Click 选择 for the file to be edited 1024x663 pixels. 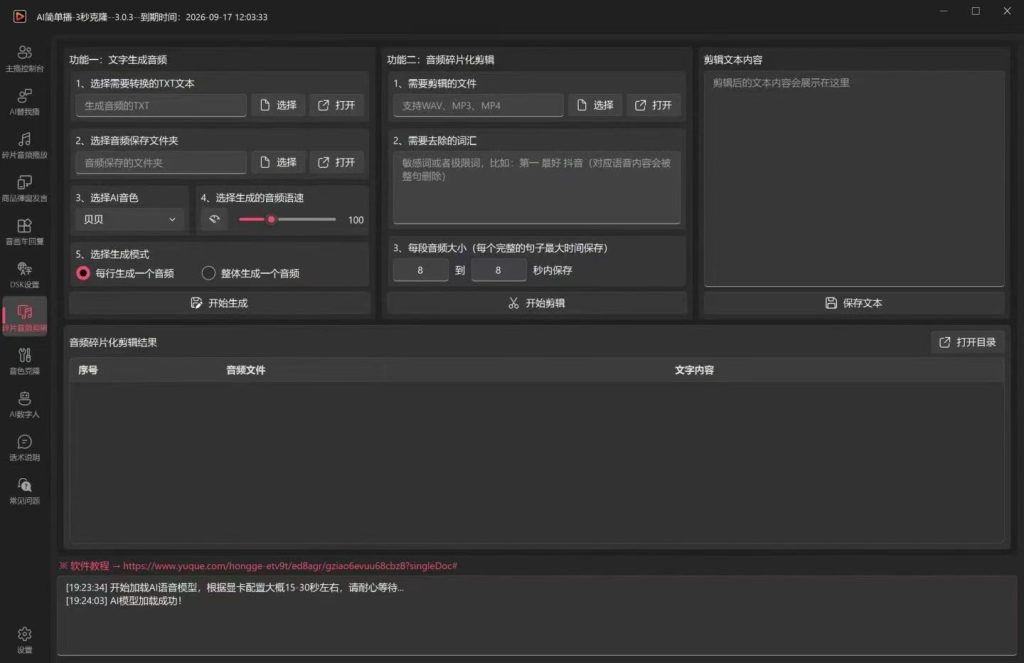coord(595,105)
